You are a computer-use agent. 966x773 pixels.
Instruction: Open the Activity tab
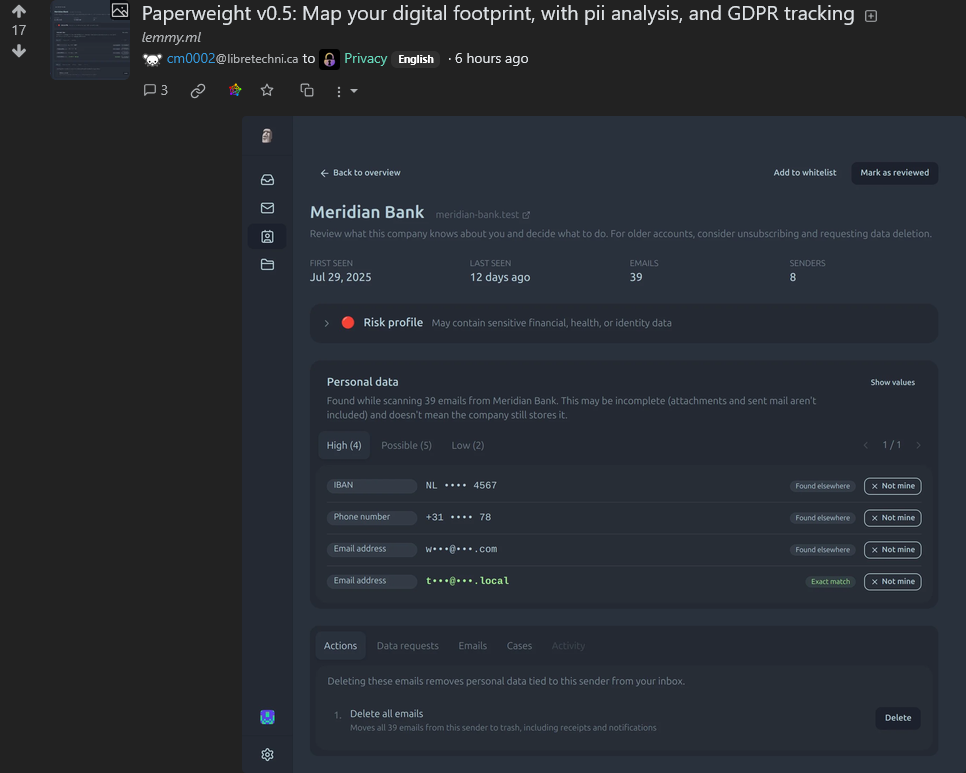[568, 646]
